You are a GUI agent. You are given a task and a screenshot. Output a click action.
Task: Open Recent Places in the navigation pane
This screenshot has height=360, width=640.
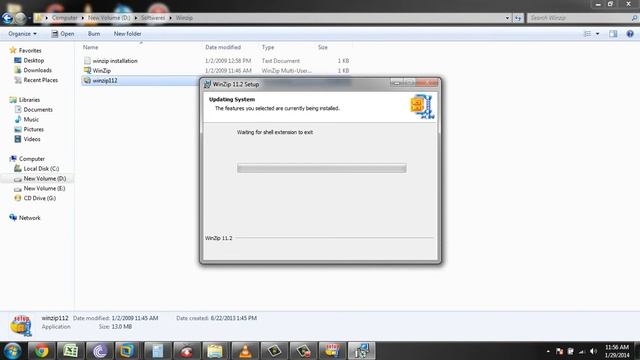40,80
